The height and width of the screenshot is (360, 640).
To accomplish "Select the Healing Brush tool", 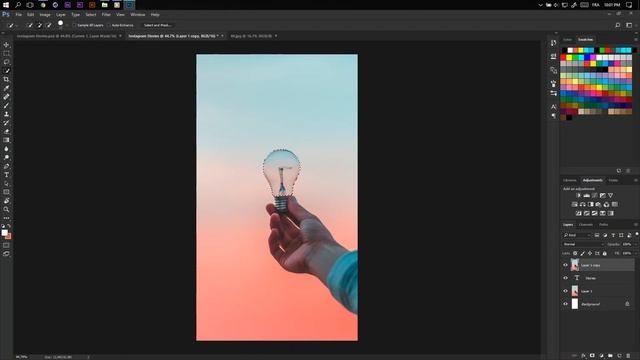I will click(6, 97).
